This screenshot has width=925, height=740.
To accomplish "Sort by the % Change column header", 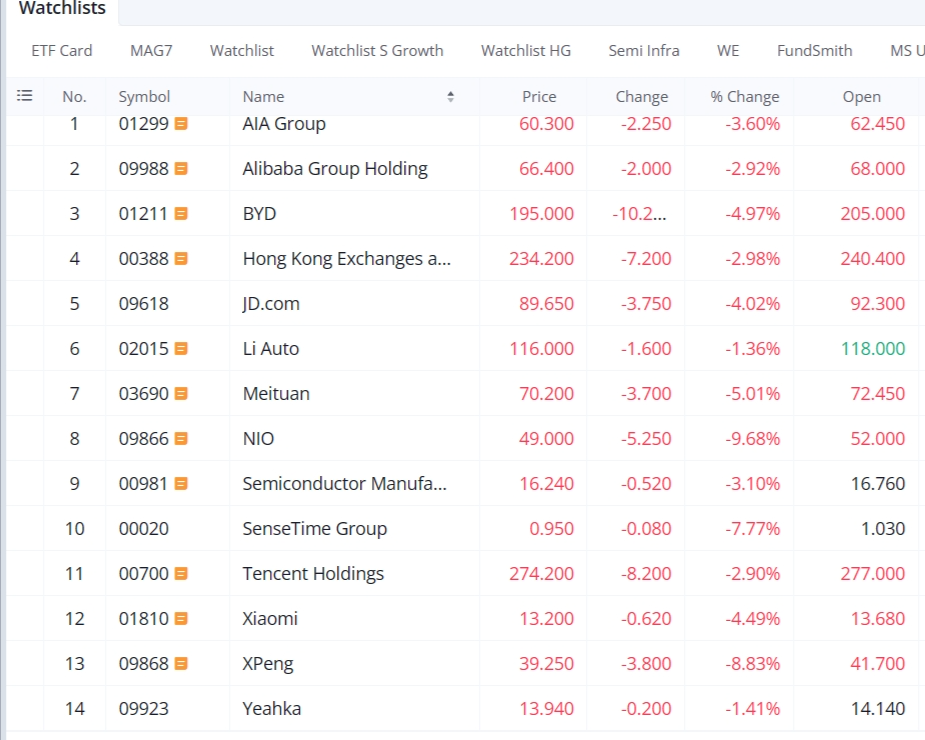I will click(745, 97).
